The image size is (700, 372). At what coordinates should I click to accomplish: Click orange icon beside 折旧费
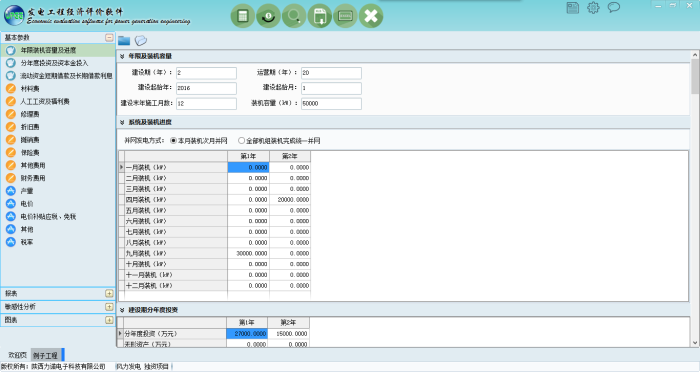pyautogui.click(x=11, y=127)
